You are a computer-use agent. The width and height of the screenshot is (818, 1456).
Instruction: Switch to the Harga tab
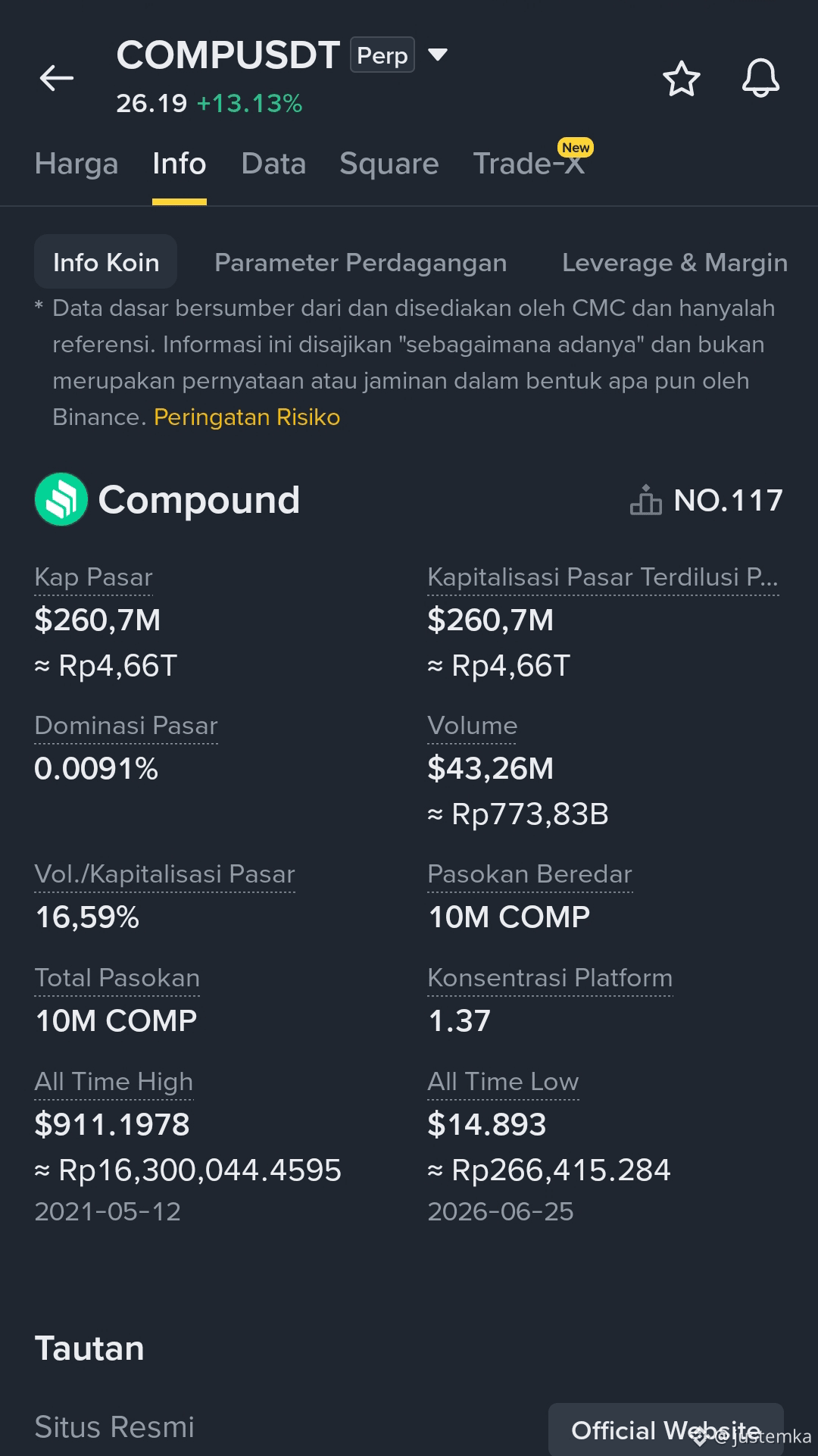[x=76, y=164]
